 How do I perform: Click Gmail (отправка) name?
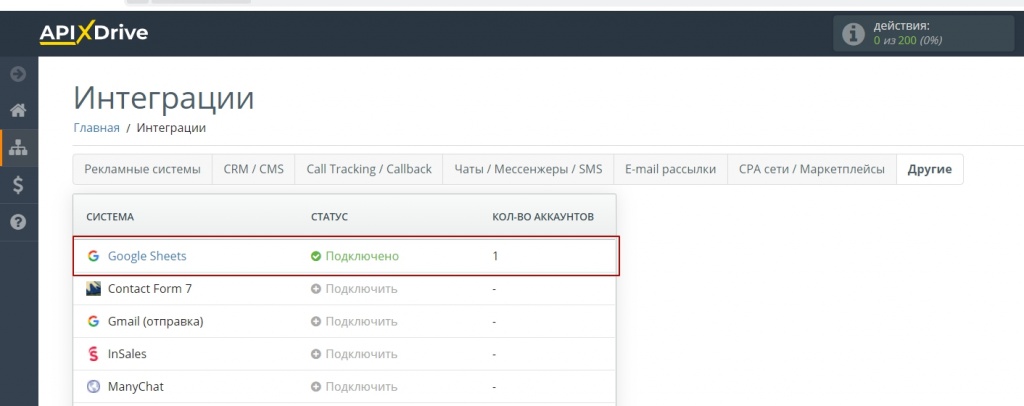pyautogui.click(x=155, y=321)
